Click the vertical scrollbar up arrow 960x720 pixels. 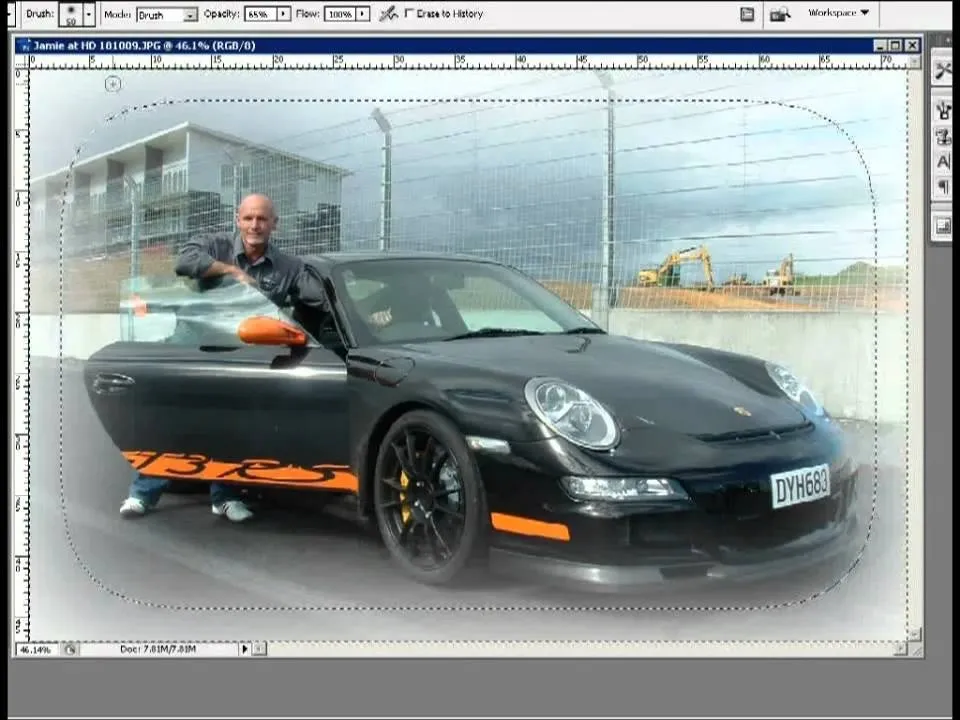pyautogui.click(x=915, y=61)
